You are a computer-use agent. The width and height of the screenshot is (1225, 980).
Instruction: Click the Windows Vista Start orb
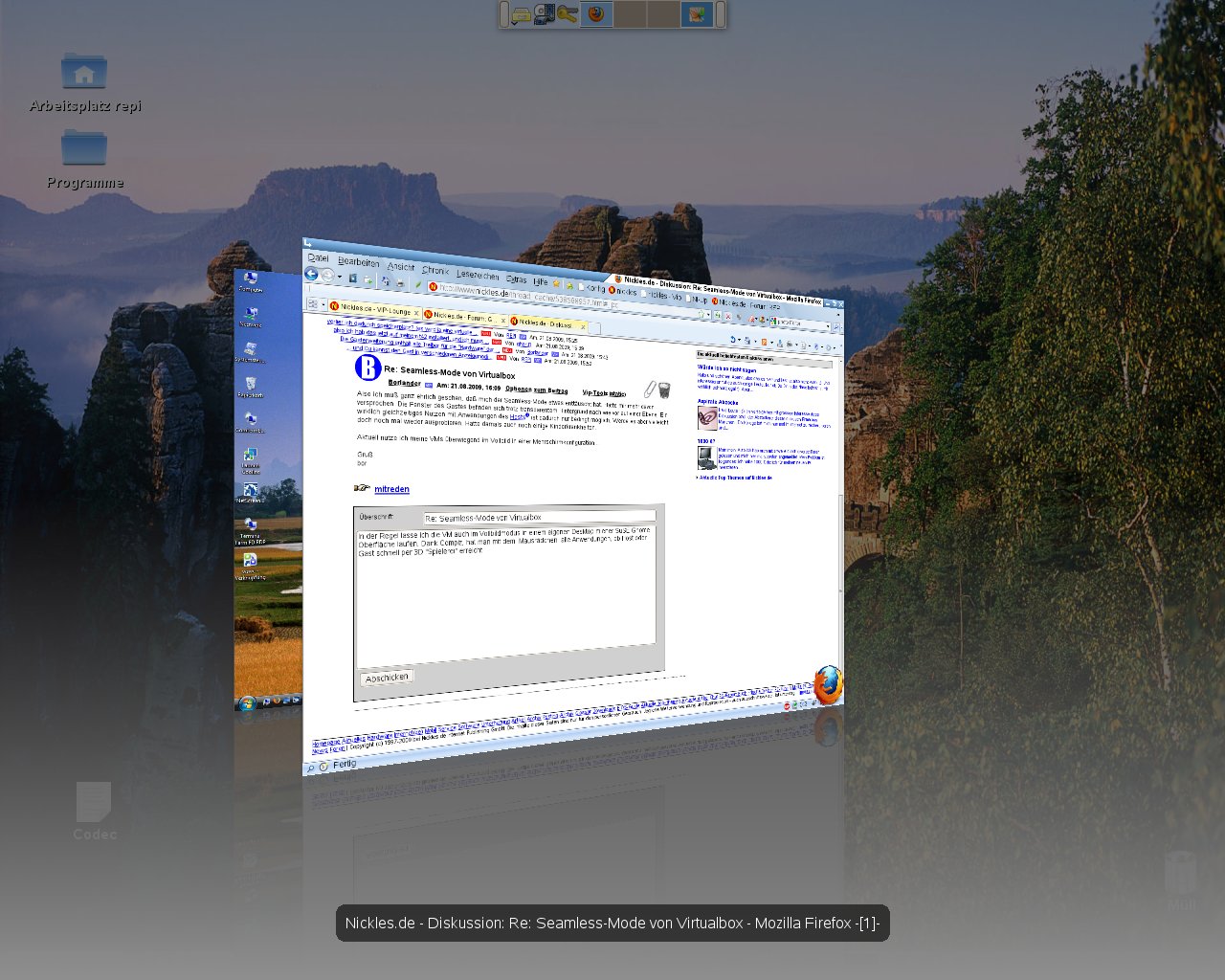pos(248,703)
